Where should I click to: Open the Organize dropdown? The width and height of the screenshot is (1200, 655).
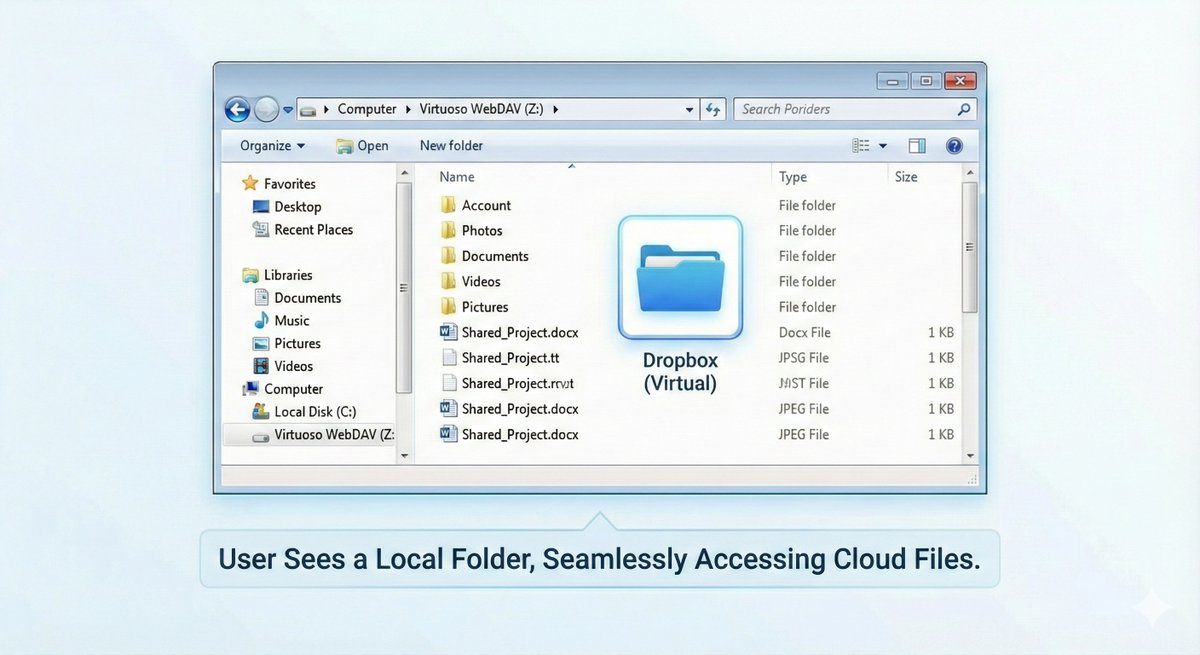click(x=268, y=145)
